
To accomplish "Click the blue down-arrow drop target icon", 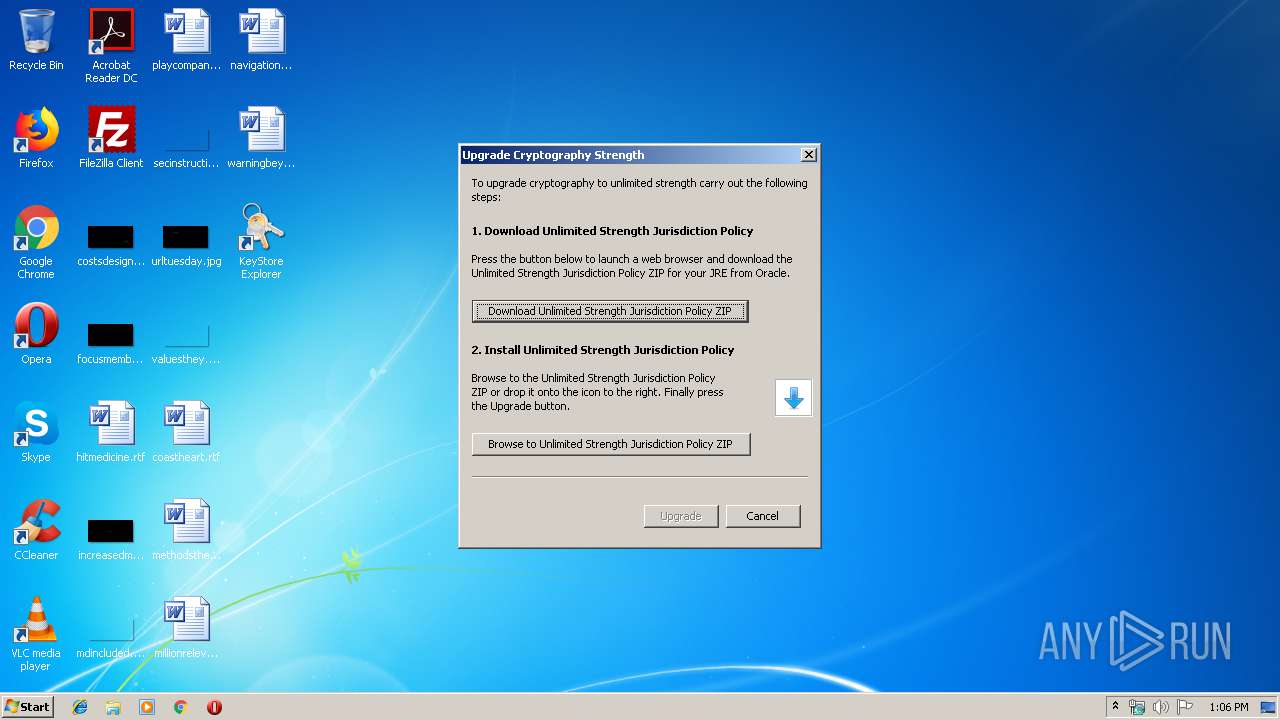I will (793, 398).
